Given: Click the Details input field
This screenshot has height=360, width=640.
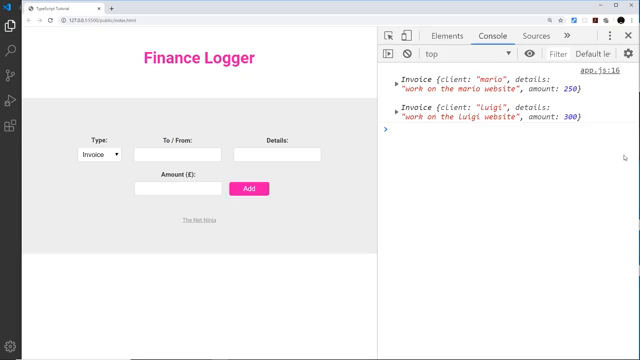Looking at the screenshot, I should point(277,155).
